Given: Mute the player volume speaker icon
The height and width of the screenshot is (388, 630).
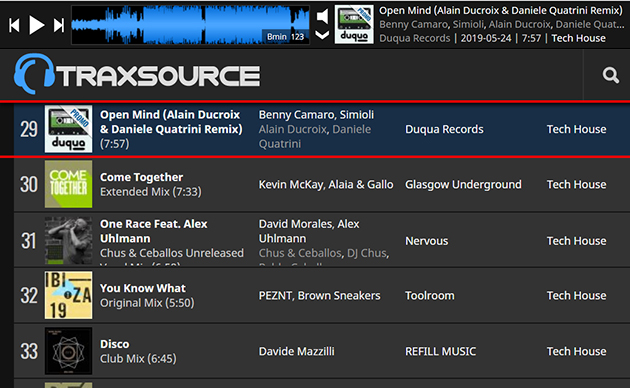Looking at the screenshot, I should [322, 16].
